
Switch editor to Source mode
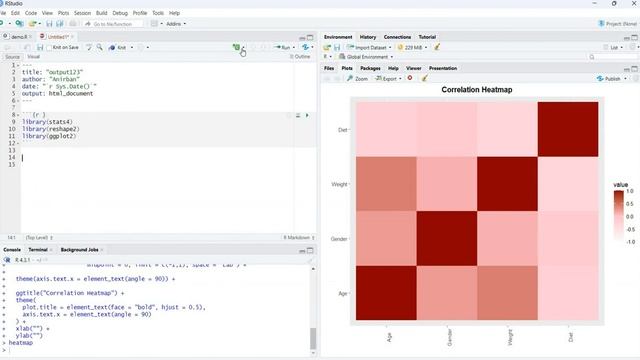coord(12,57)
